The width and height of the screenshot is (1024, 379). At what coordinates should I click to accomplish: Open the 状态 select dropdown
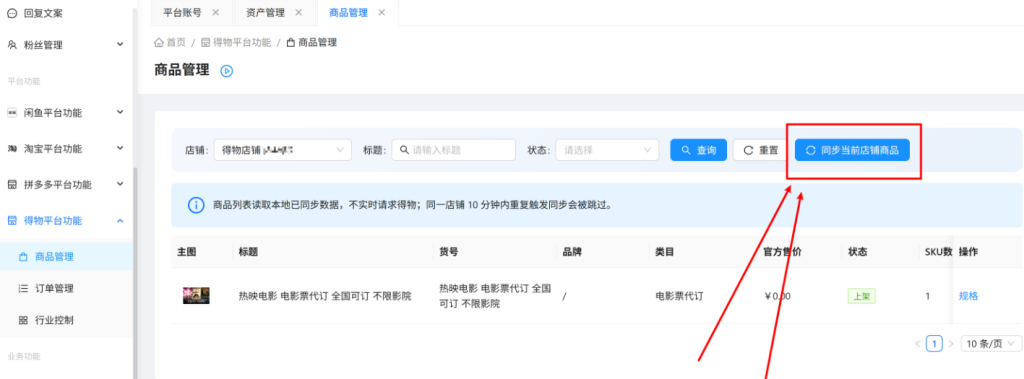607,150
